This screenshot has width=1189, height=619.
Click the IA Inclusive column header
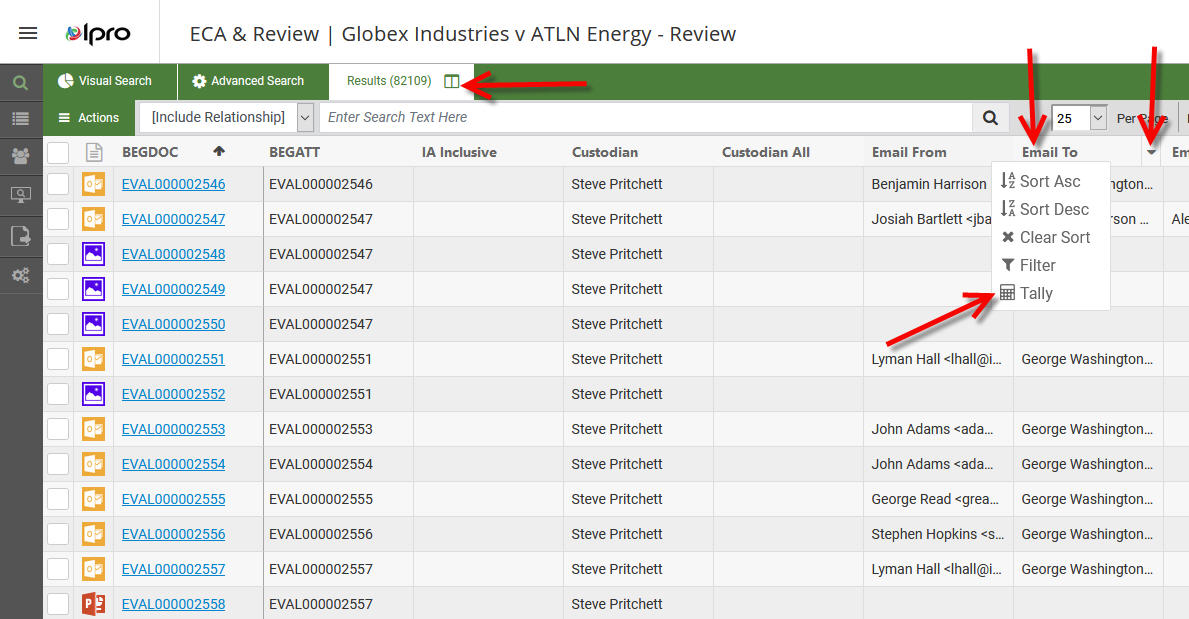coord(459,152)
